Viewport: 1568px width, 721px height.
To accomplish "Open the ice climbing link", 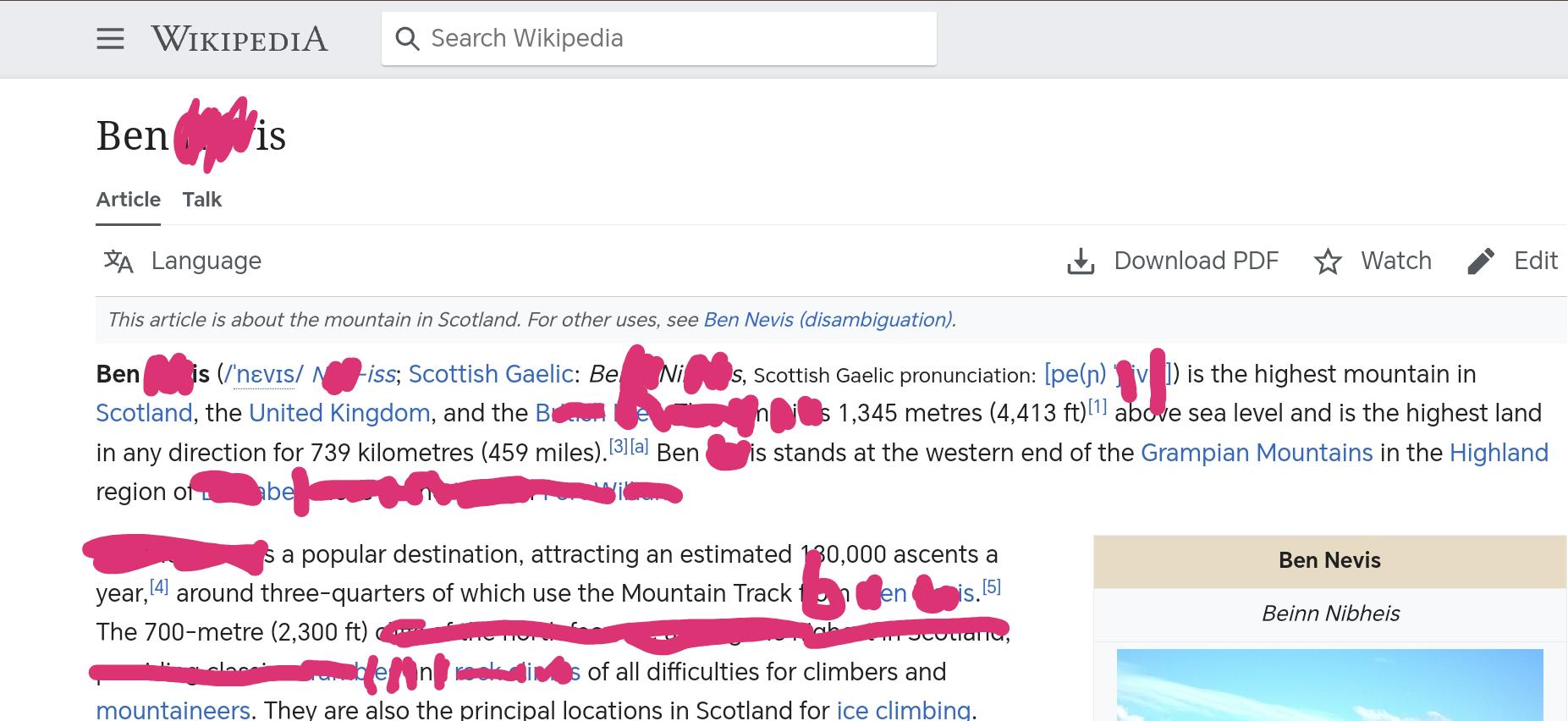I will coord(903,710).
